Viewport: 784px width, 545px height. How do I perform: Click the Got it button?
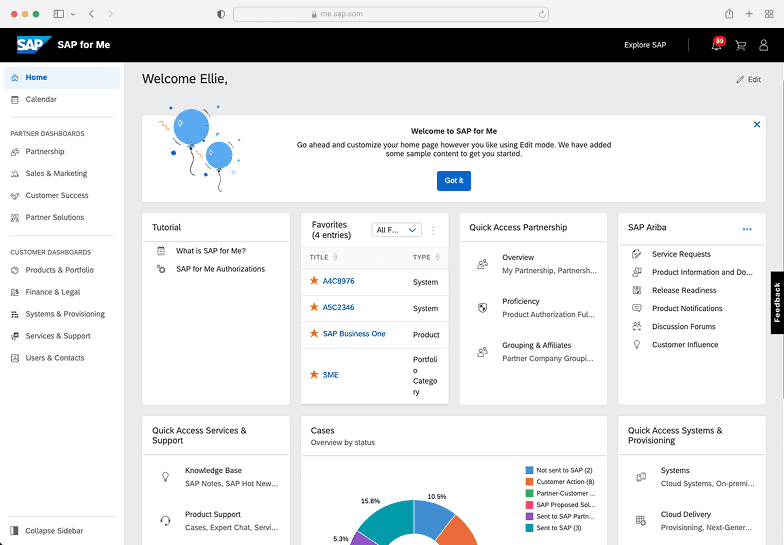tap(454, 180)
